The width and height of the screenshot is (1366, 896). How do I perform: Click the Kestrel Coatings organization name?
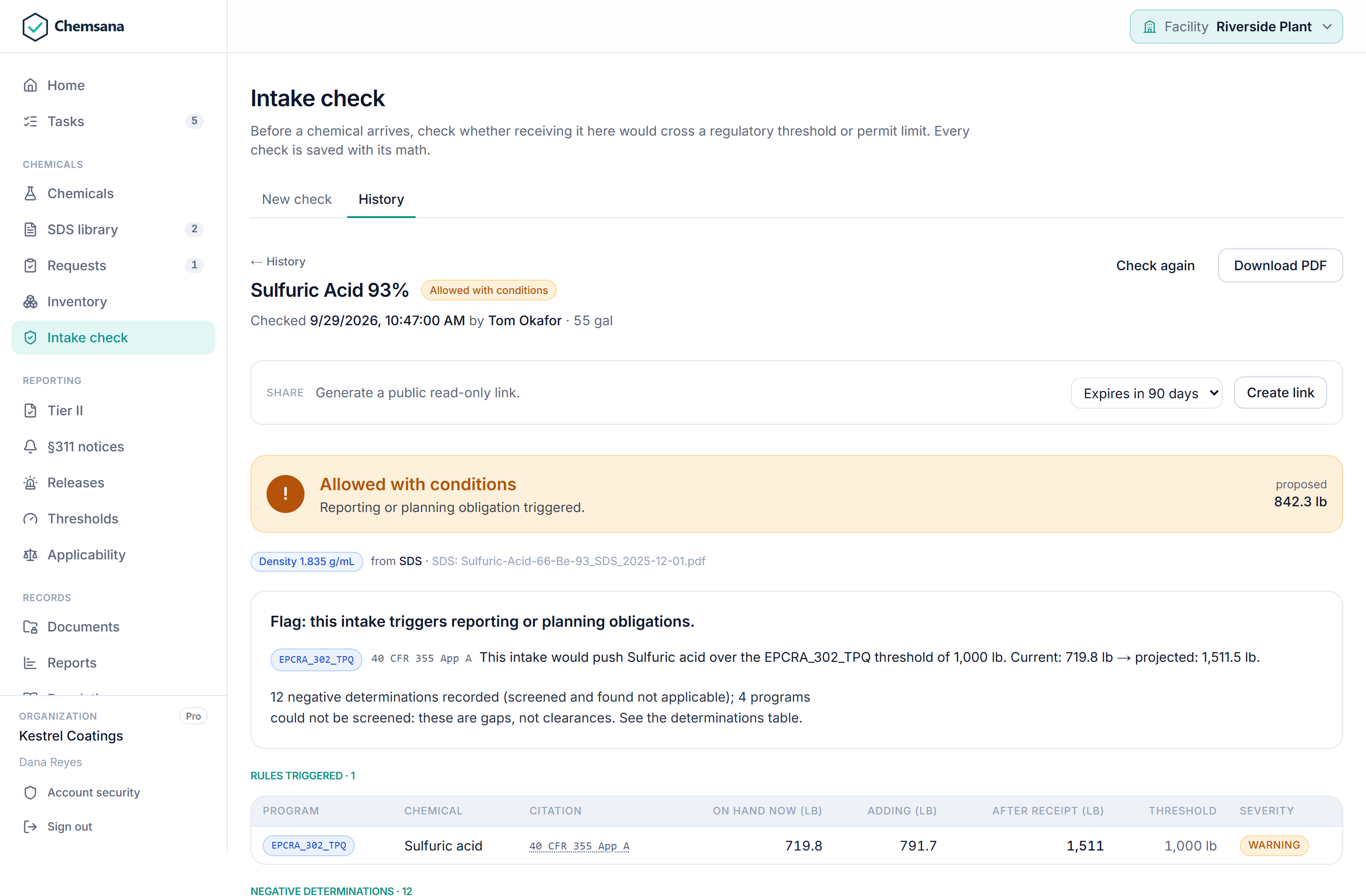pos(71,736)
